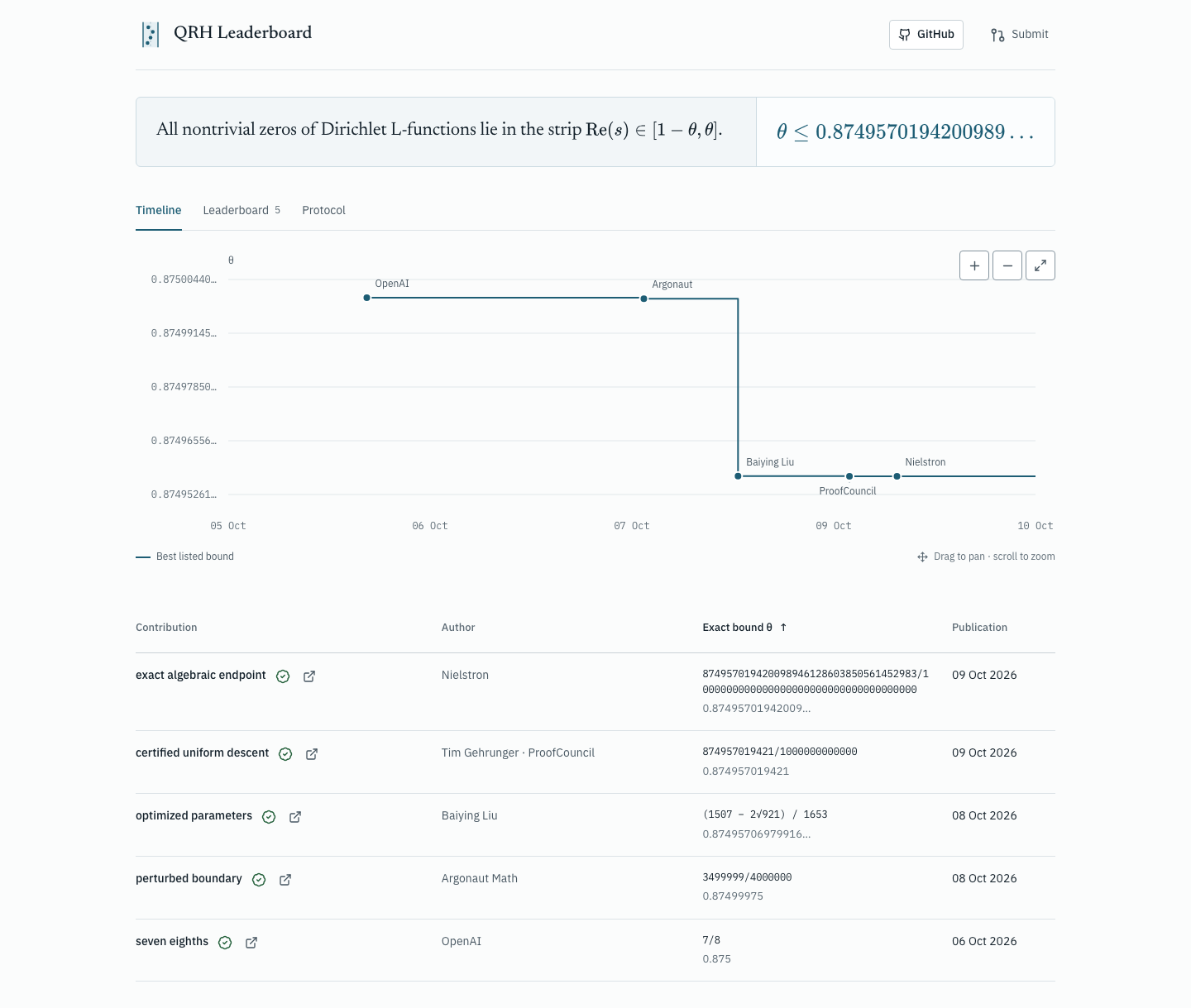Open the certified uniform descent contribution

click(202, 753)
